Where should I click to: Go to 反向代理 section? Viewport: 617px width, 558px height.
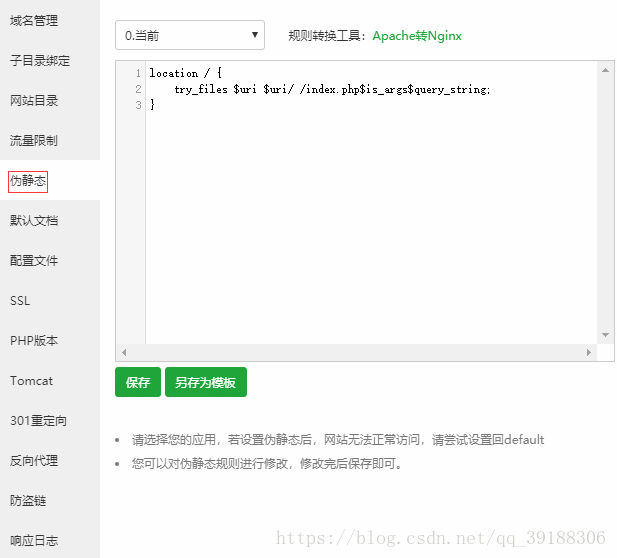(34, 460)
